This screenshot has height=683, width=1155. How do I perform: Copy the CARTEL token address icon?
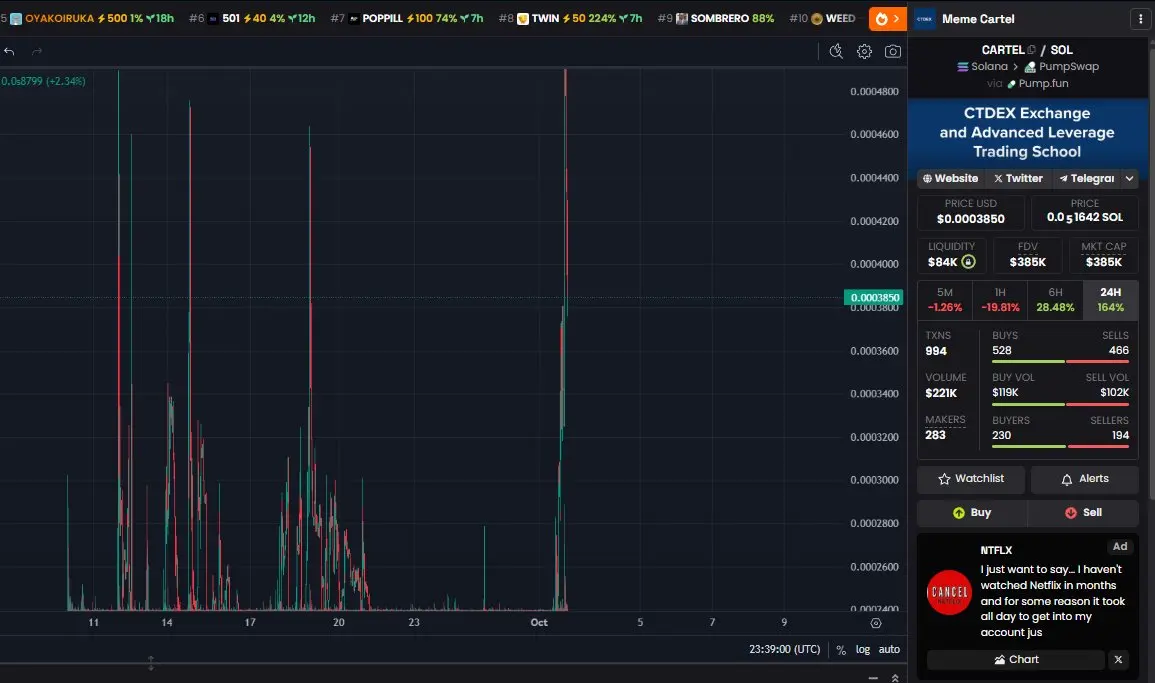pos(1031,49)
